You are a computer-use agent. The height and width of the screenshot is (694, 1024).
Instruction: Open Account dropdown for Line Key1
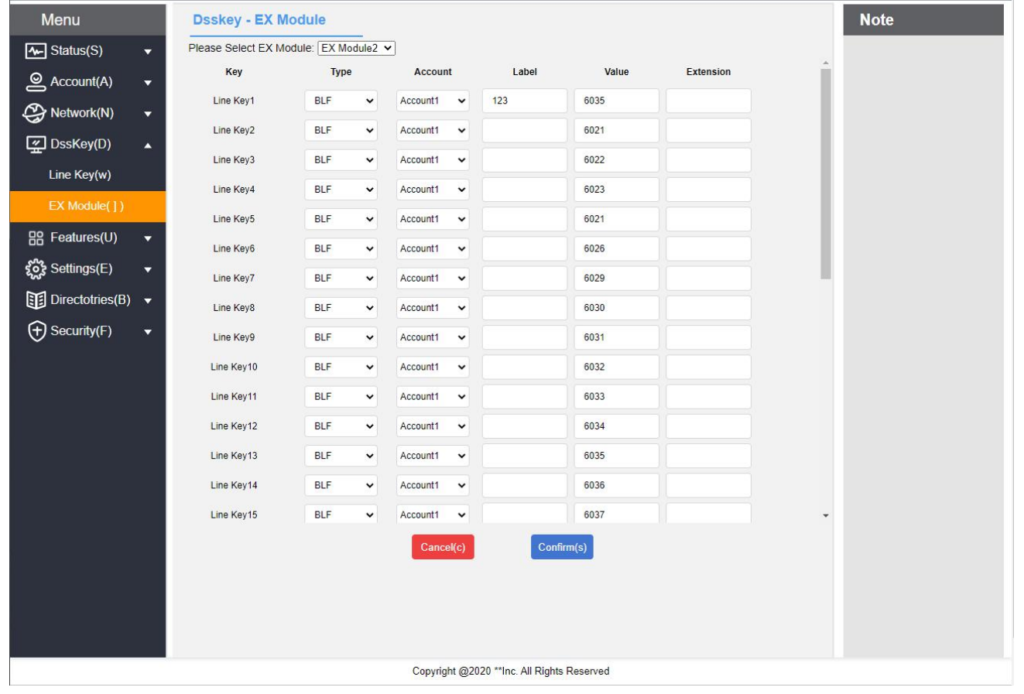click(x=432, y=101)
